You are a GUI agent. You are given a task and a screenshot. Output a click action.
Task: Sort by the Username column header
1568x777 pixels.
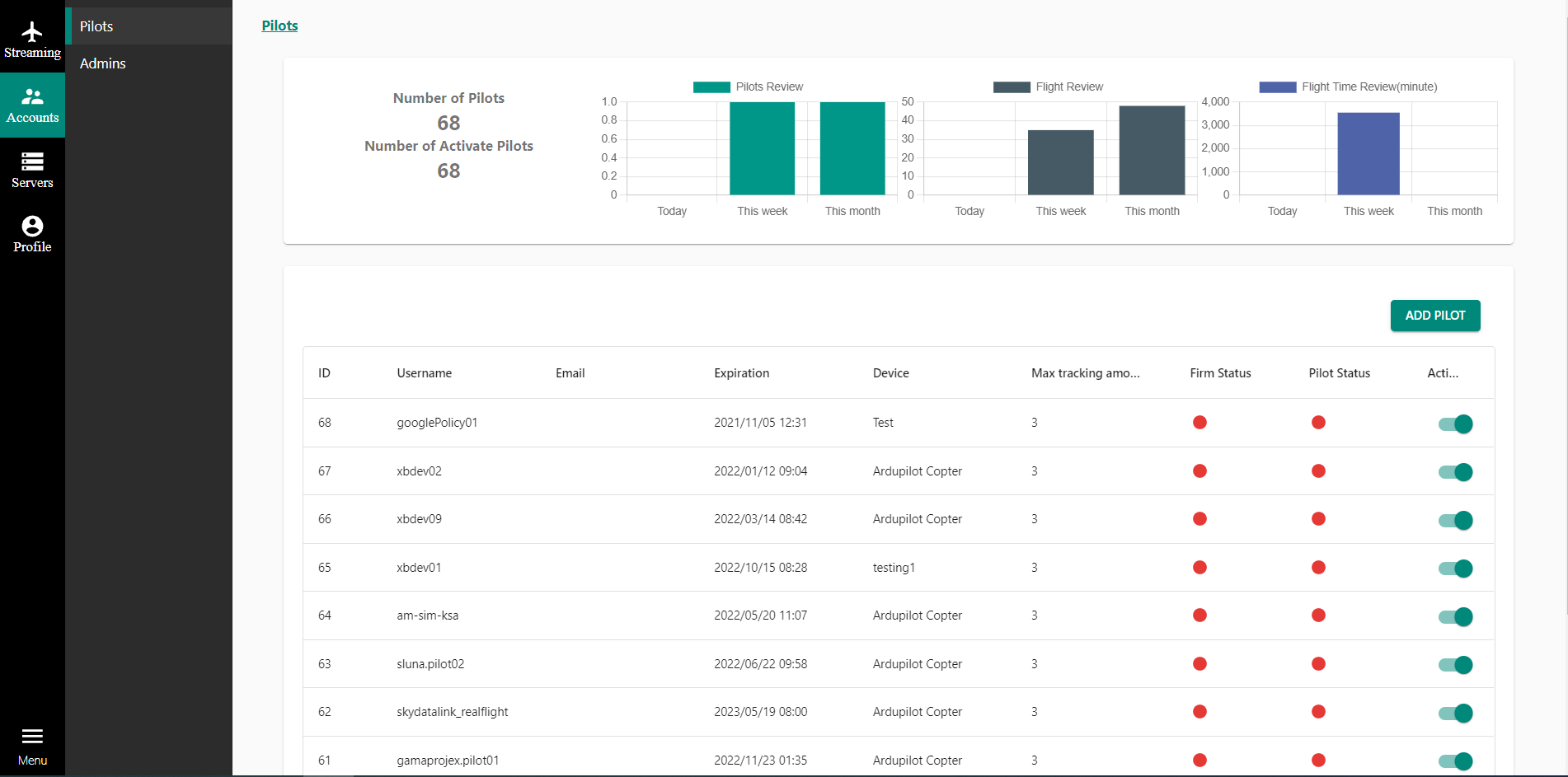tap(424, 373)
